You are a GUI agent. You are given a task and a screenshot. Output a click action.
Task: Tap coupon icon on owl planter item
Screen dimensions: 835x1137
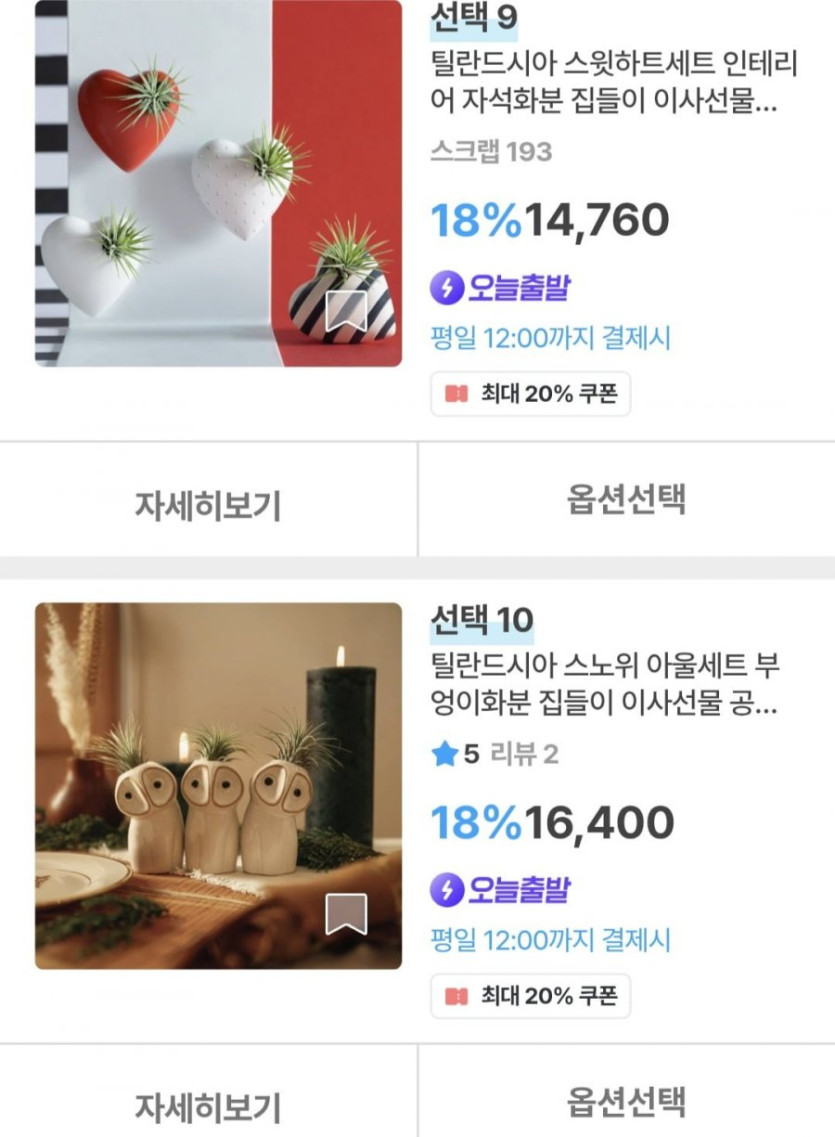(x=456, y=996)
